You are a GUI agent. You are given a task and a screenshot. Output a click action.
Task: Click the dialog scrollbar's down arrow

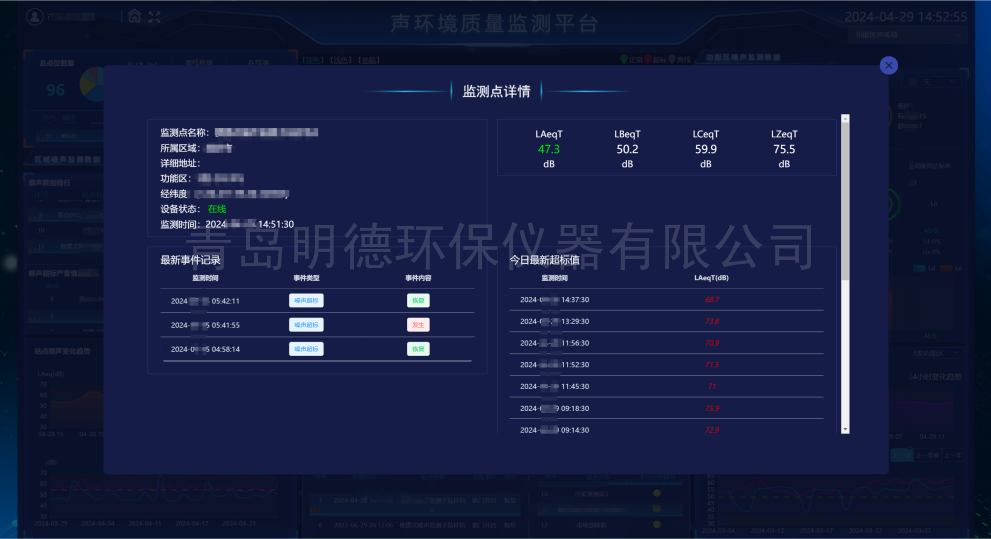click(845, 428)
